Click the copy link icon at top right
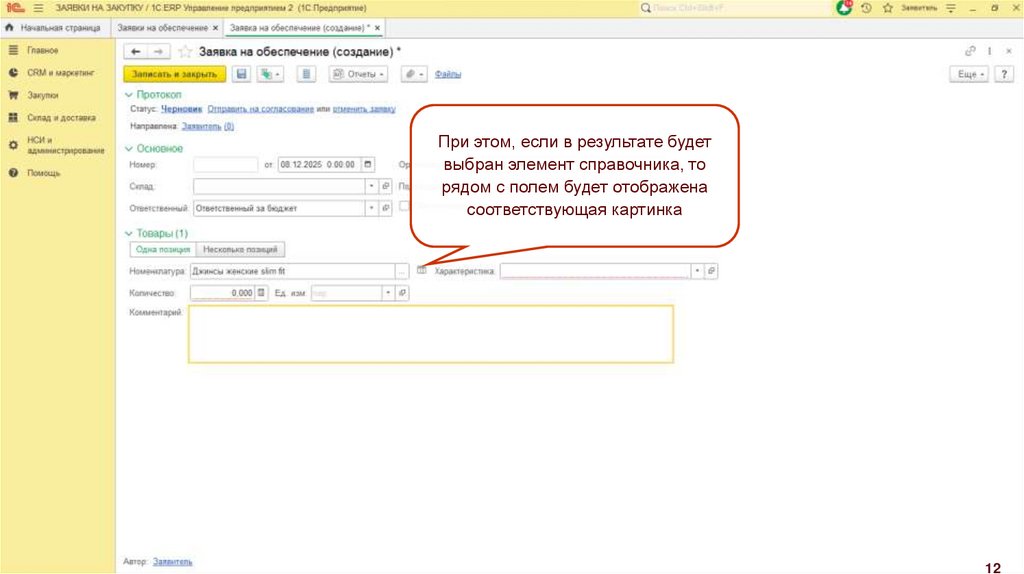The image size is (1024, 574). click(970, 51)
